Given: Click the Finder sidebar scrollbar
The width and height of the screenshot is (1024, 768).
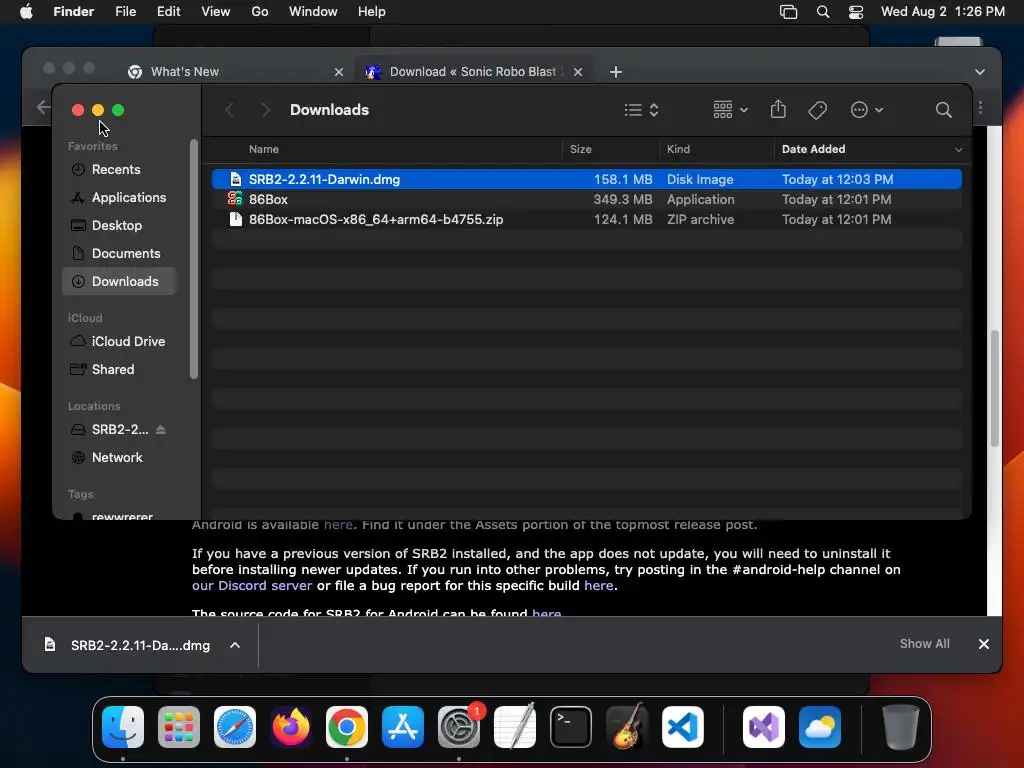Looking at the screenshot, I should tap(193, 259).
